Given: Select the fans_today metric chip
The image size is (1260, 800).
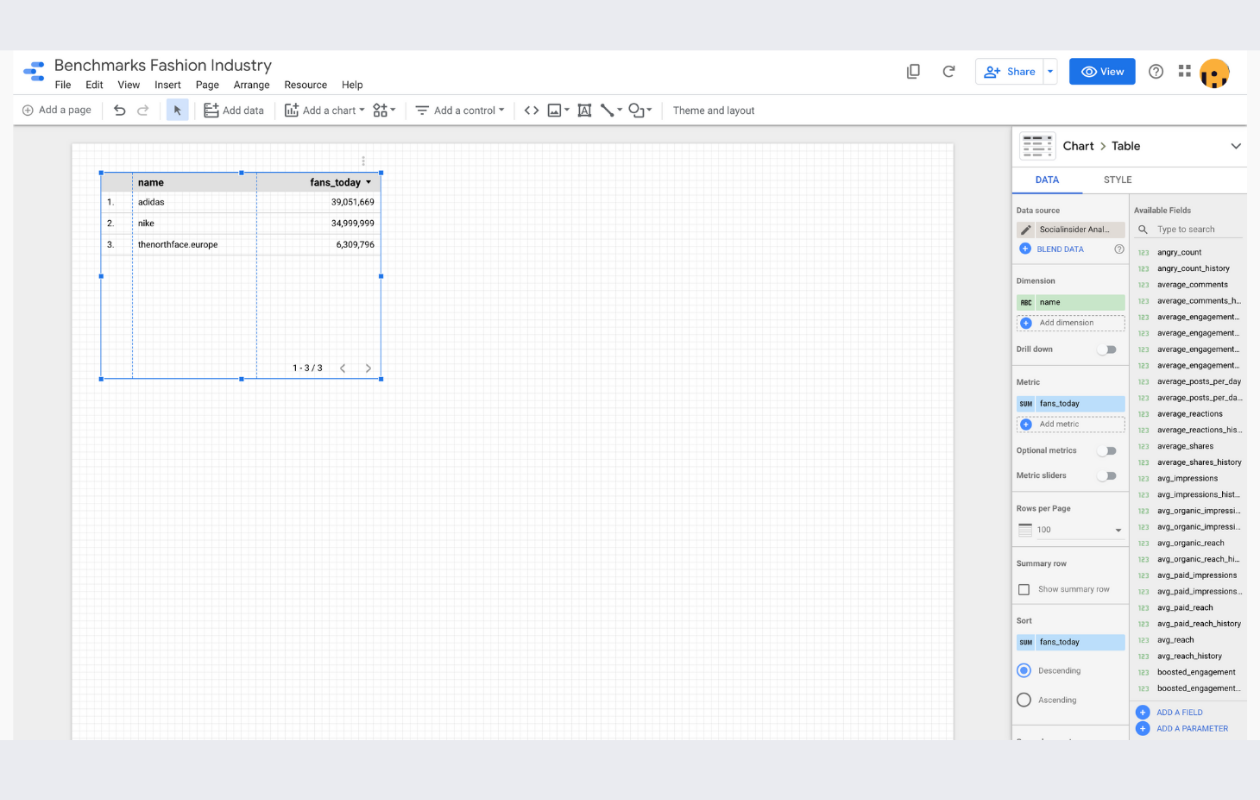Looking at the screenshot, I should [x=1070, y=404].
